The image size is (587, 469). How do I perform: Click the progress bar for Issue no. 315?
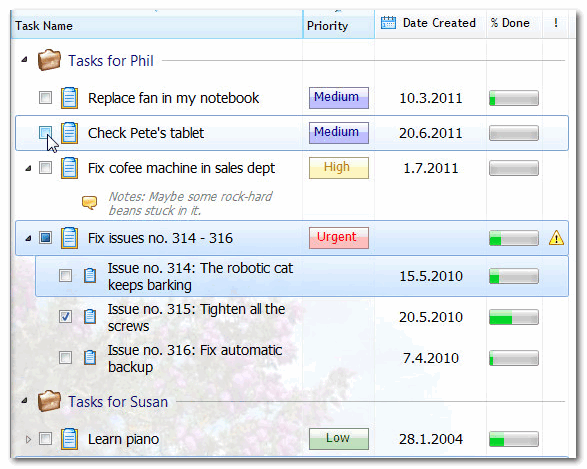pyautogui.click(x=514, y=317)
